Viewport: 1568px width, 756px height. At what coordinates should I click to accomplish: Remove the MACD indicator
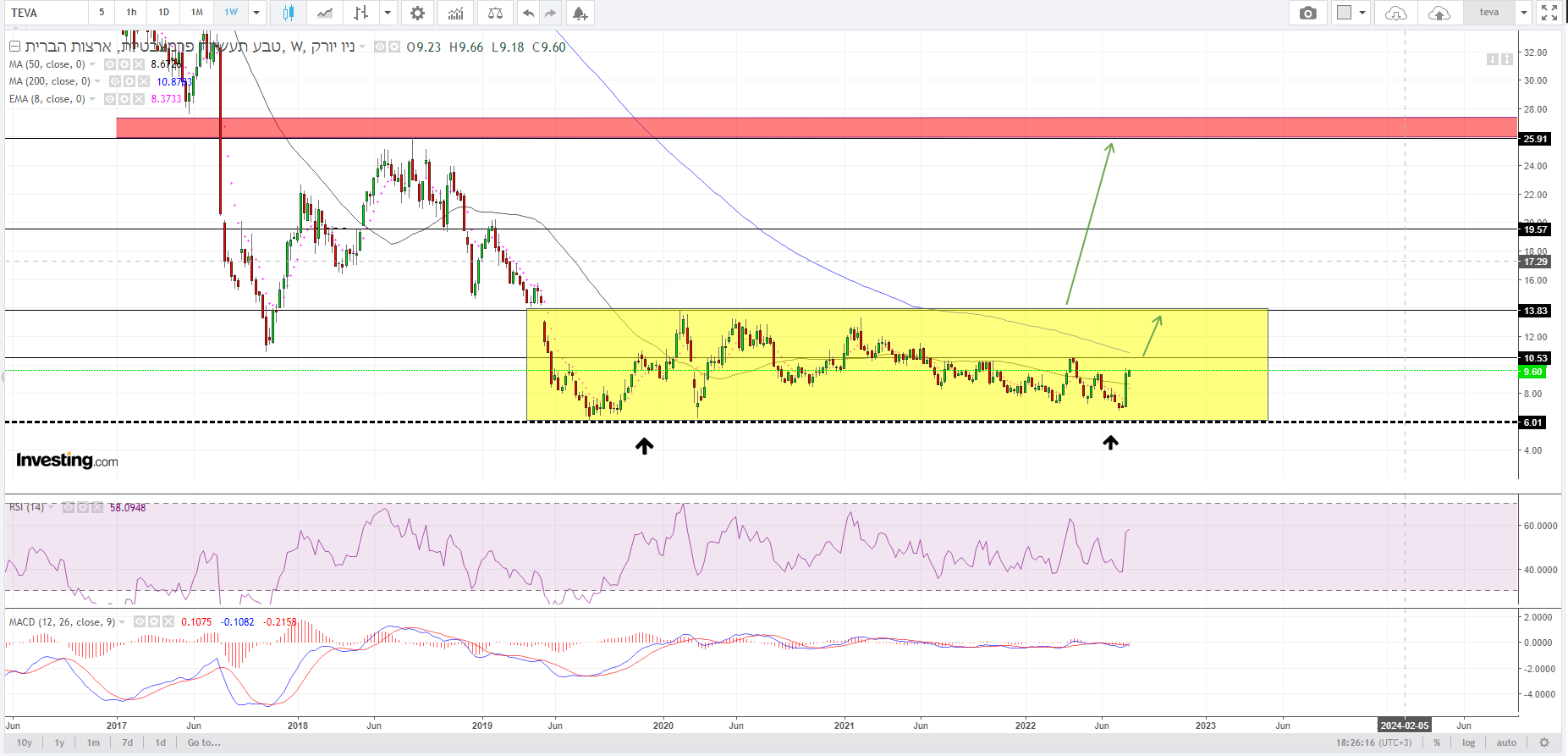(168, 621)
